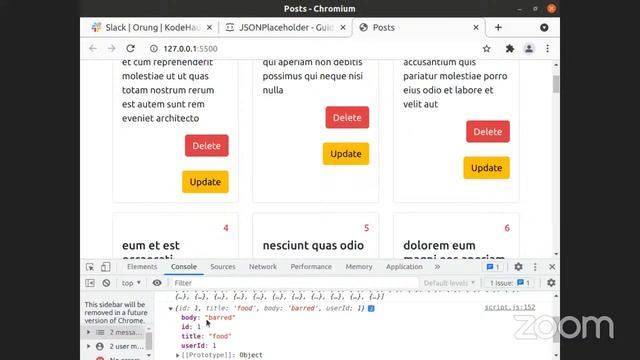Click the 1 Issue indicator

point(510,283)
